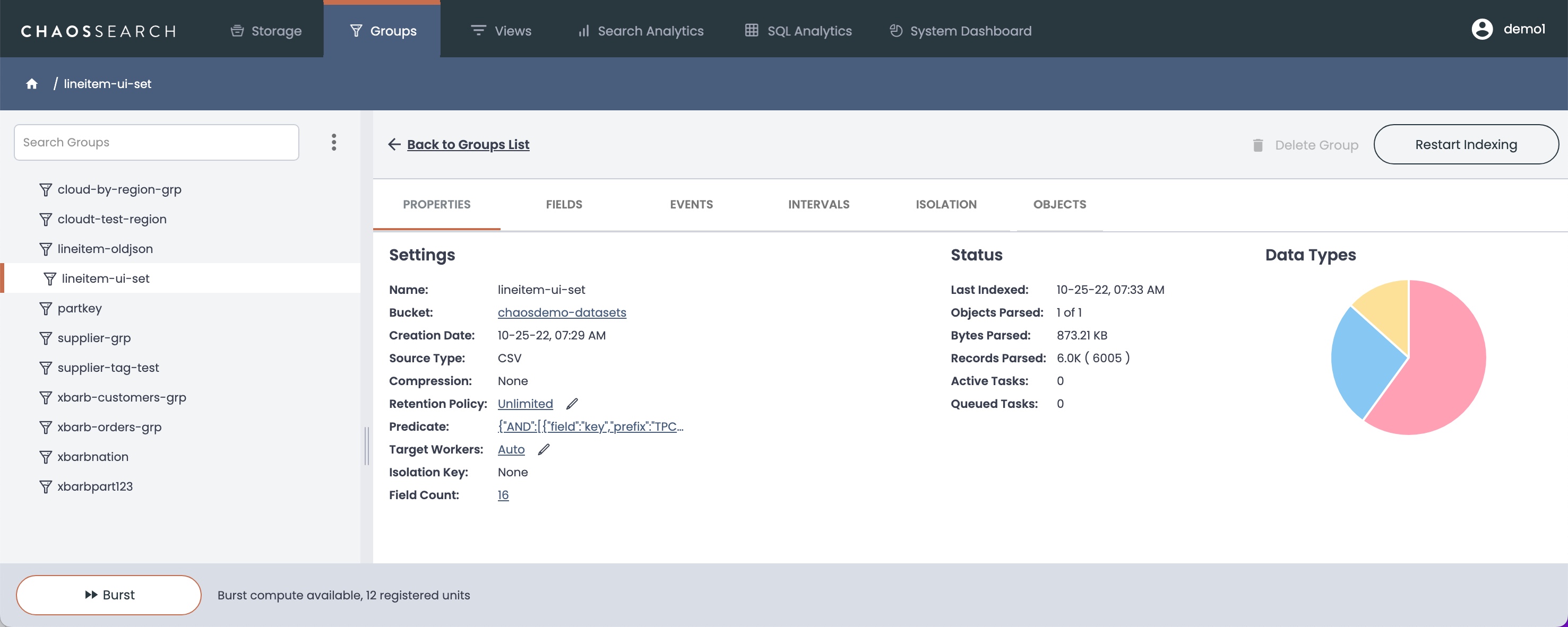
Task: Click into the Search Groups field
Action: [157, 142]
